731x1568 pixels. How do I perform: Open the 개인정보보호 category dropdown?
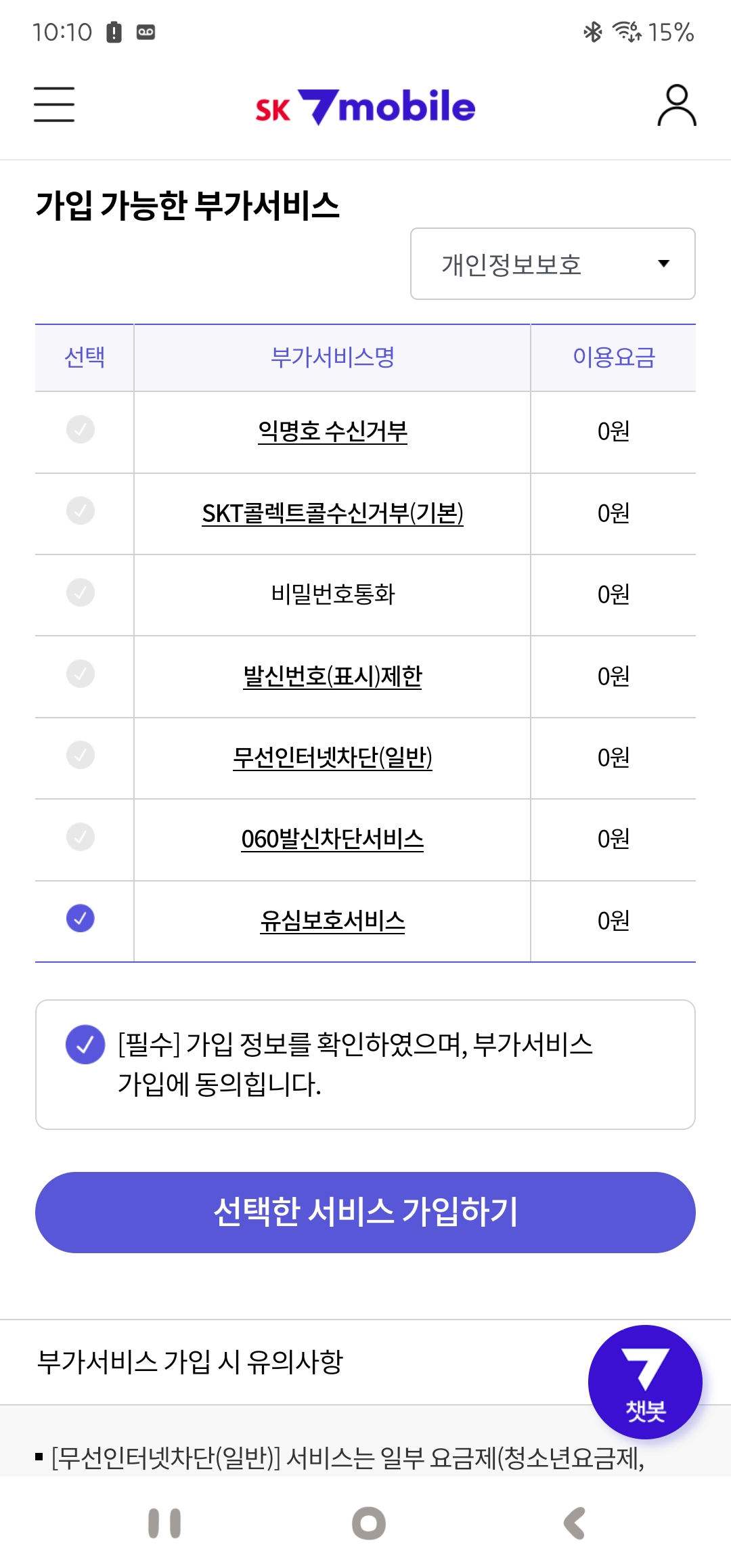click(552, 264)
